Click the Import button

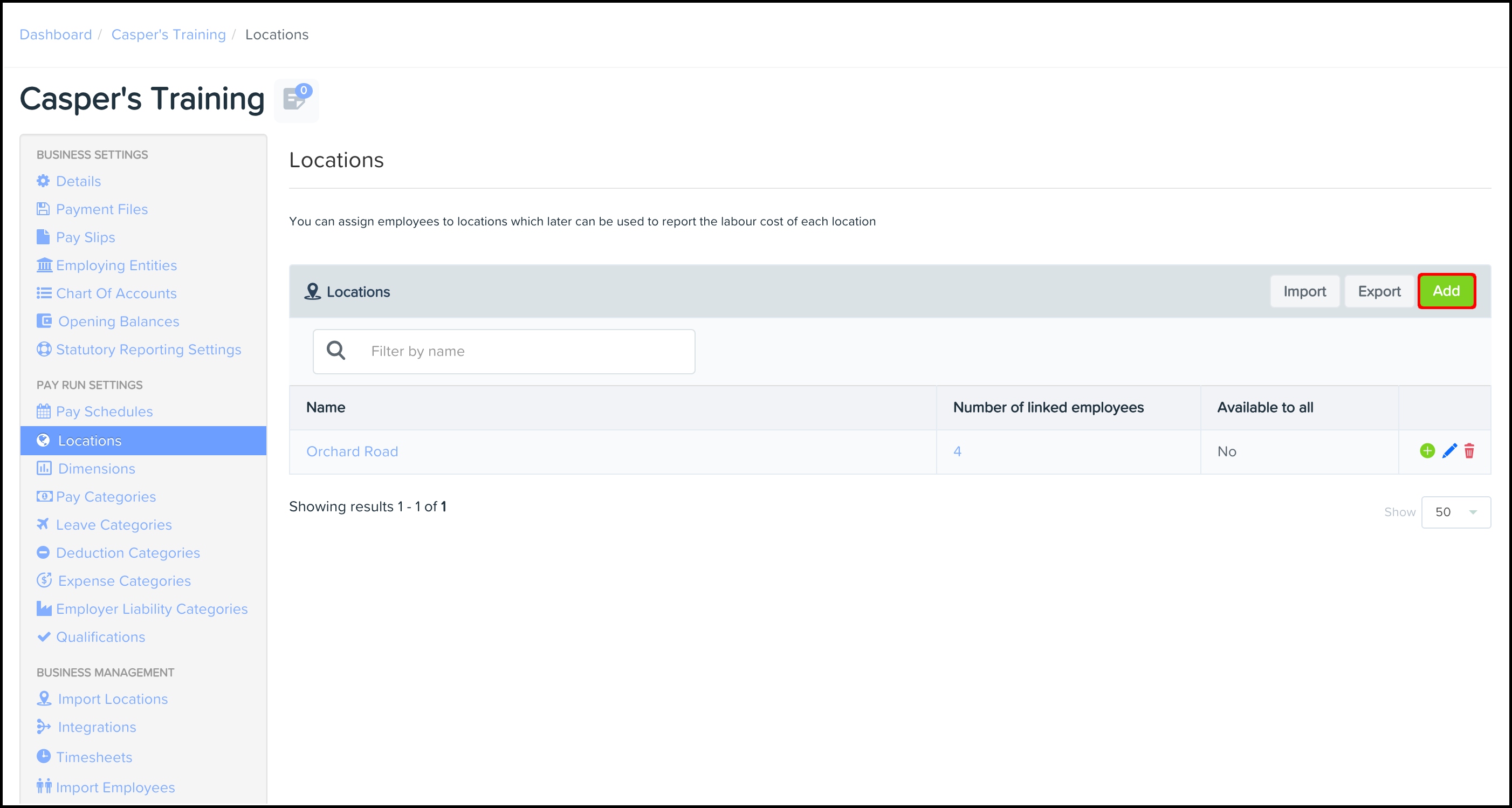[1304, 291]
